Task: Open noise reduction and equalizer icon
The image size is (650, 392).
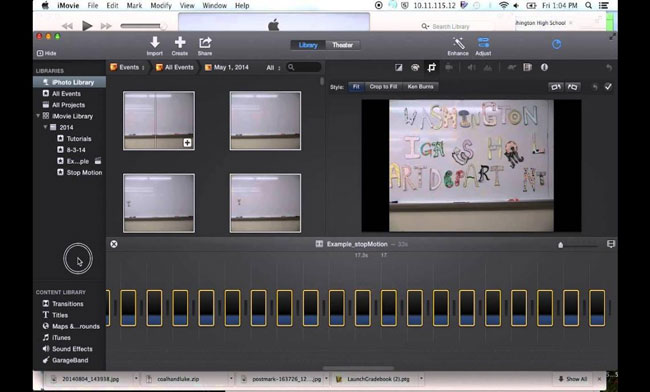Action: click(488, 67)
